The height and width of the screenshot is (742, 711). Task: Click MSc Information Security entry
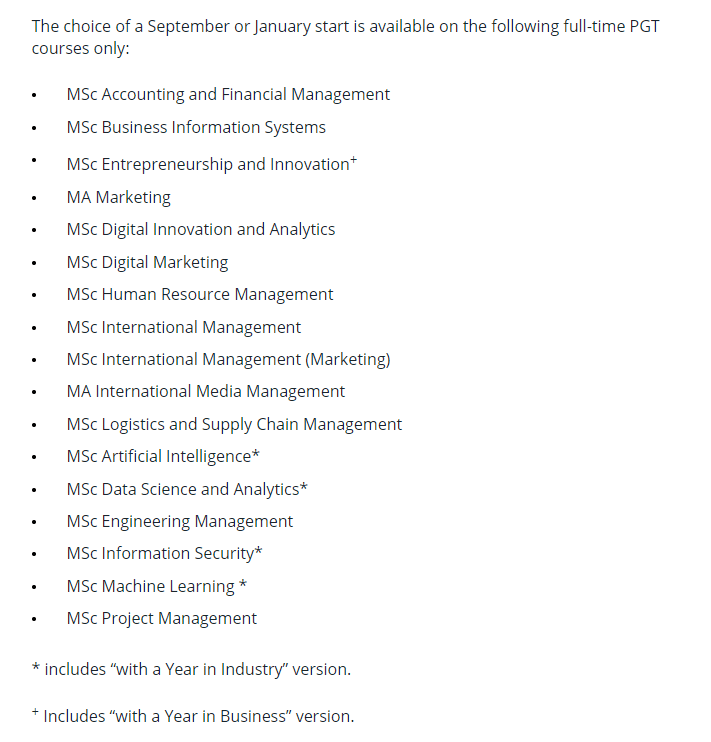tap(164, 554)
